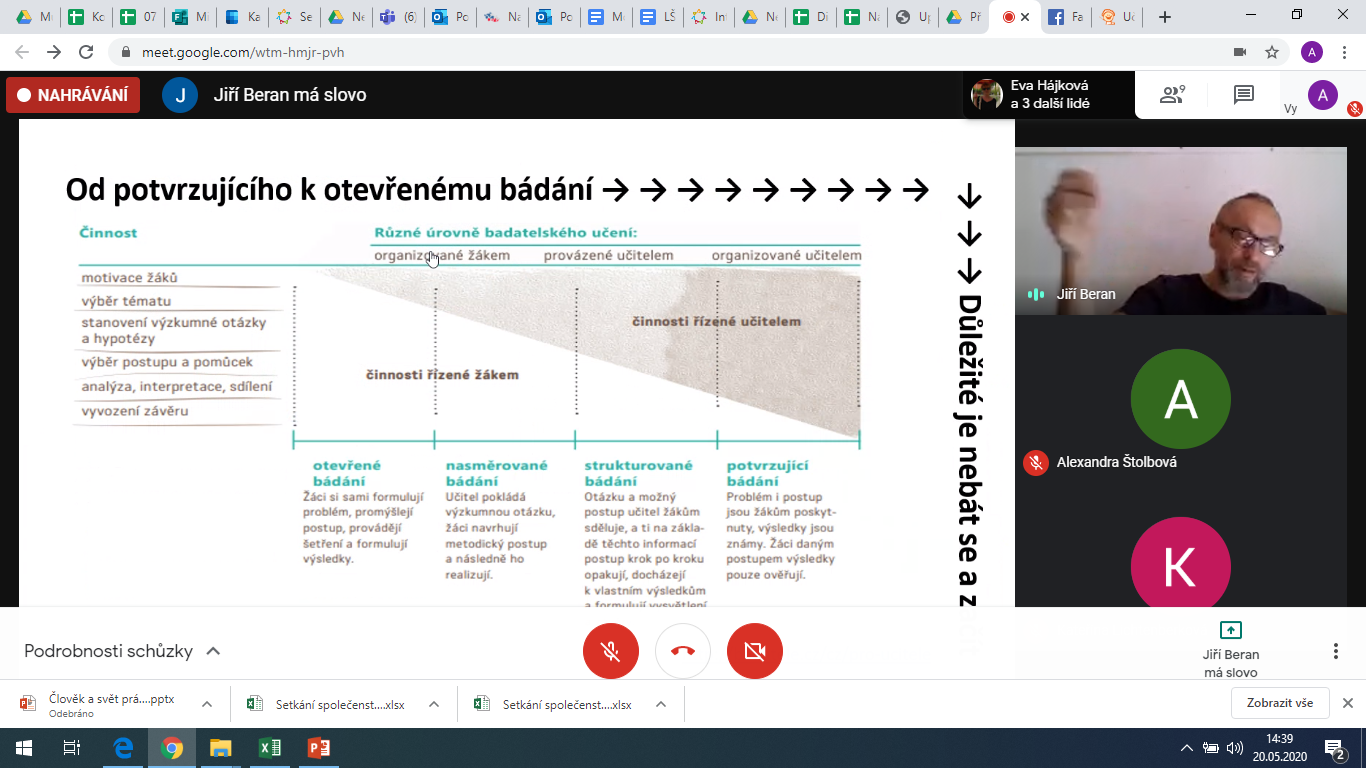This screenshot has width=1366, height=768.
Task: Click the NAHRÁVÁNÍ recording indicator
Action: click(73, 95)
